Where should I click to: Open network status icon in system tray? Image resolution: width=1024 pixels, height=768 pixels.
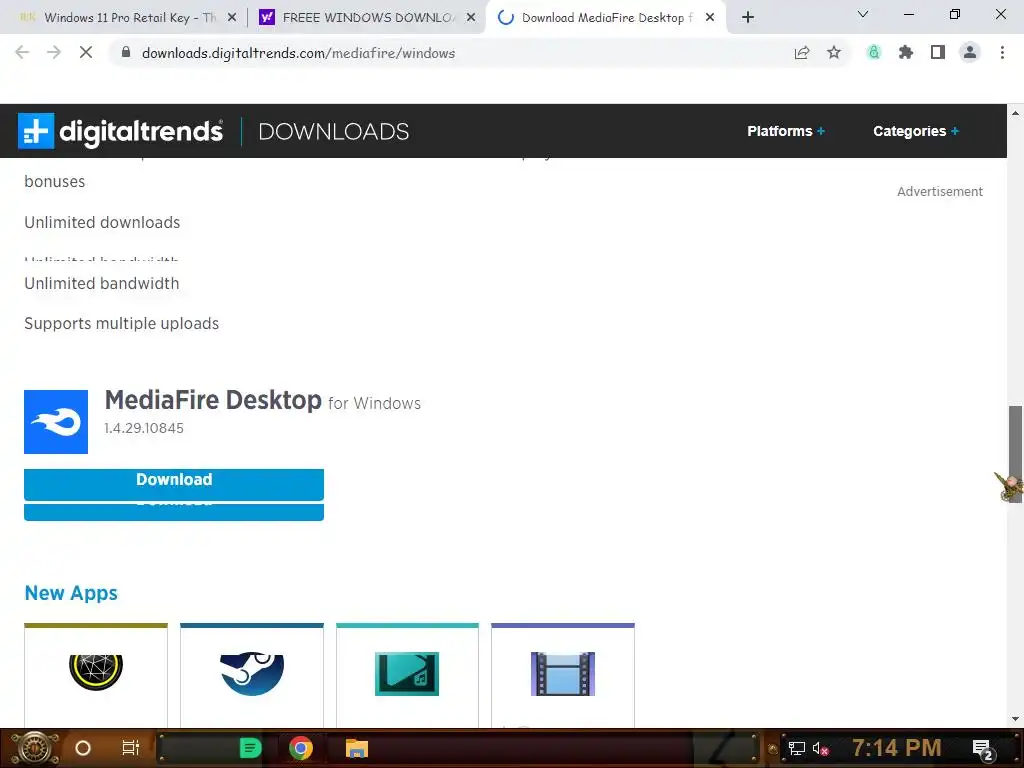pos(796,748)
